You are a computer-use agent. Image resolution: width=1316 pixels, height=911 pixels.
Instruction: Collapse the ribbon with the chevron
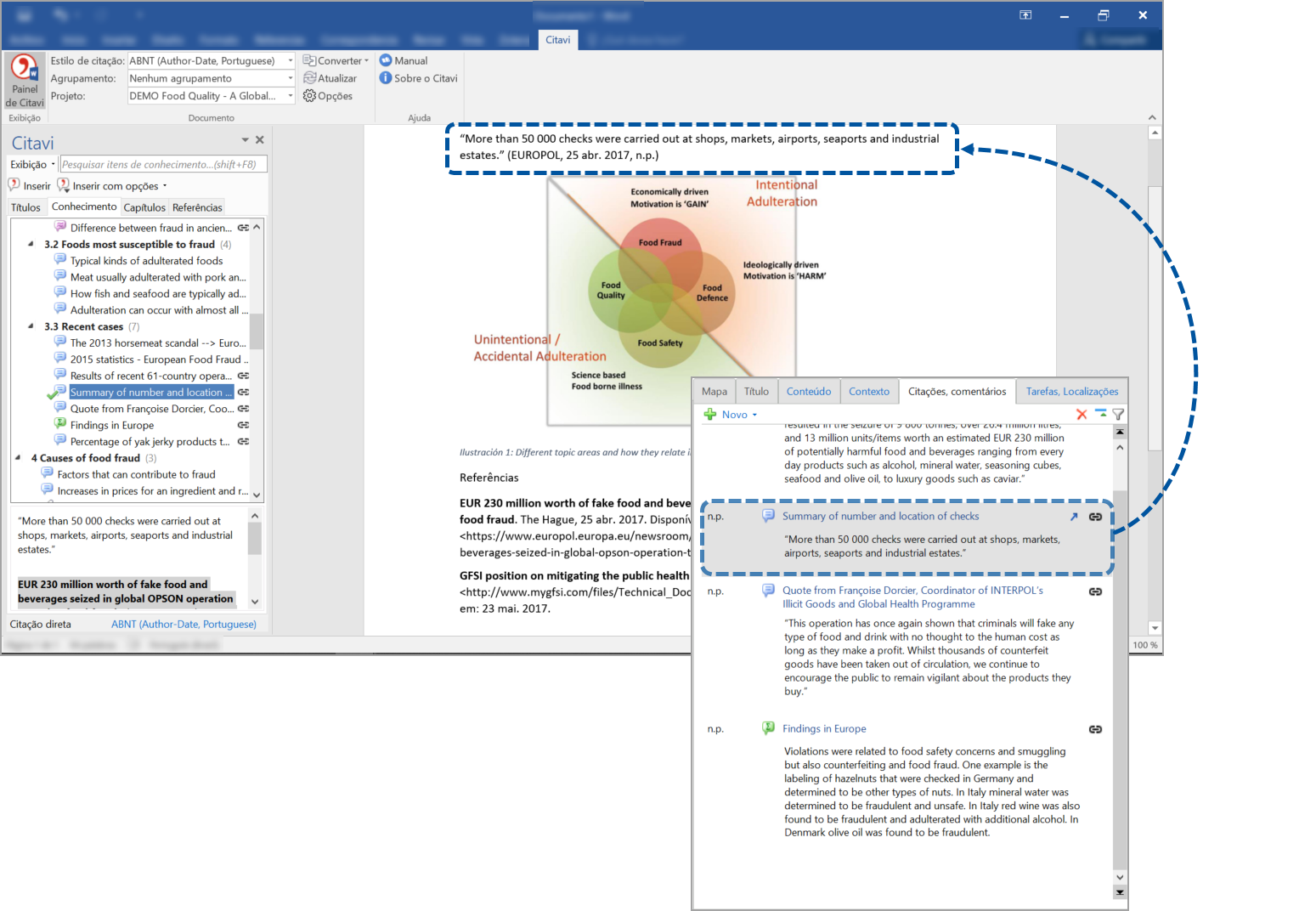1152,117
